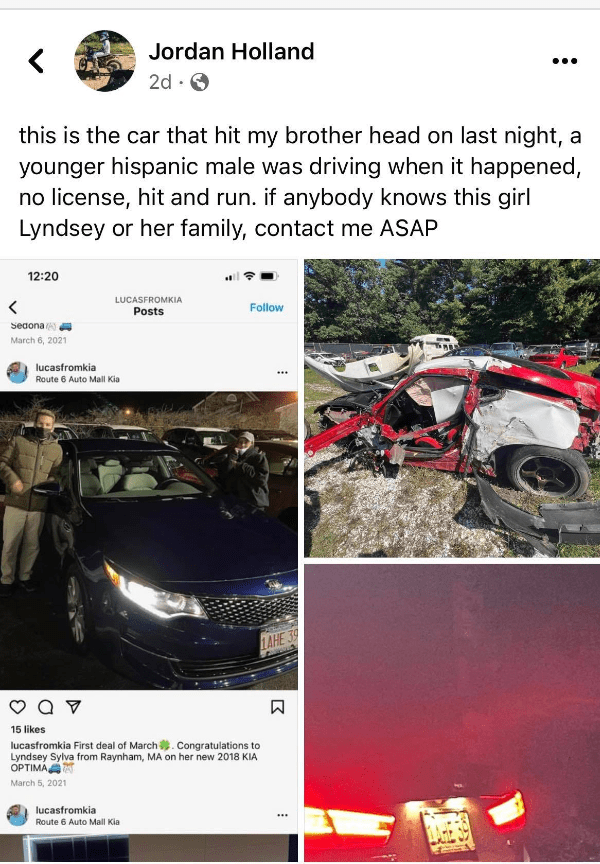This screenshot has height=864, width=600.
Task: Tap the back arrow beside profile picture
Action: tap(36, 61)
